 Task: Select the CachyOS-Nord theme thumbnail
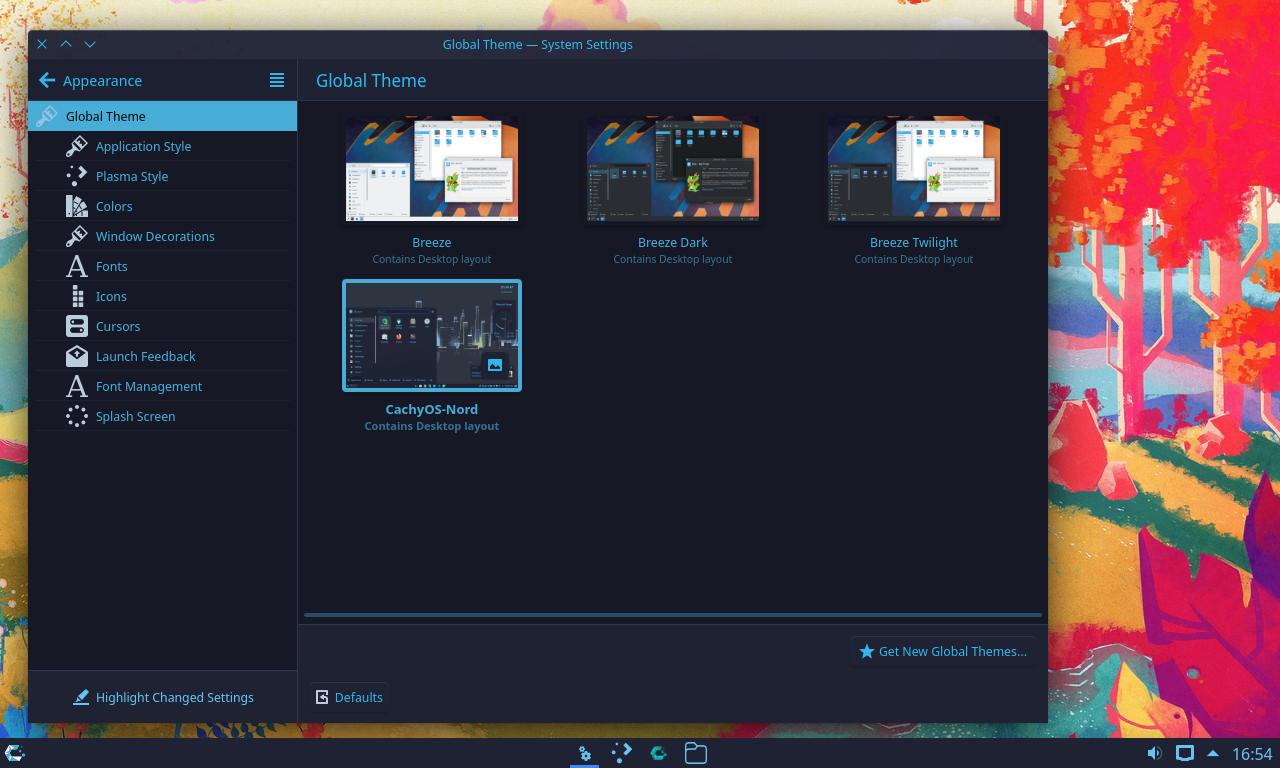[x=432, y=335]
